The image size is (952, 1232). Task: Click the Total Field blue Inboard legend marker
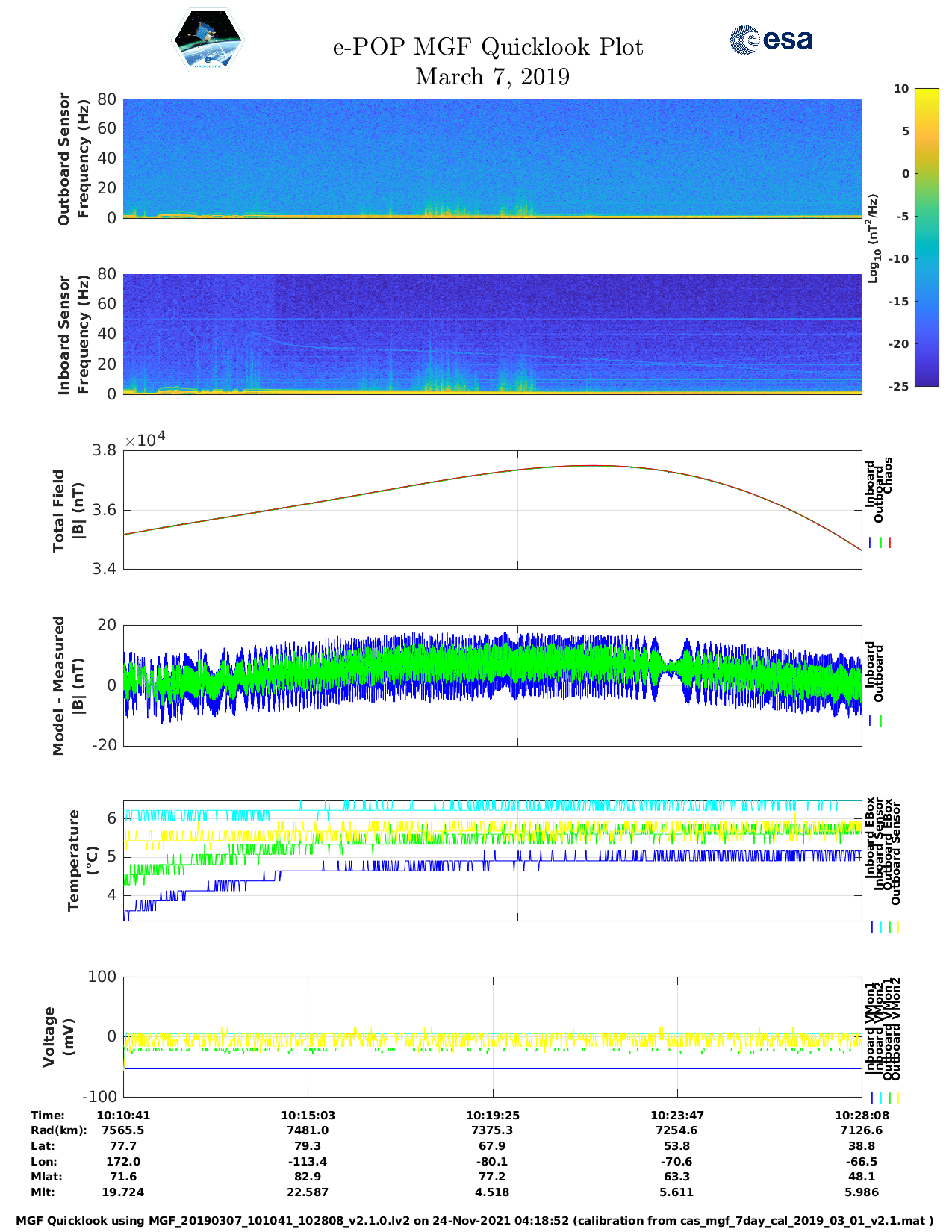pyautogui.click(x=871, y=543)
